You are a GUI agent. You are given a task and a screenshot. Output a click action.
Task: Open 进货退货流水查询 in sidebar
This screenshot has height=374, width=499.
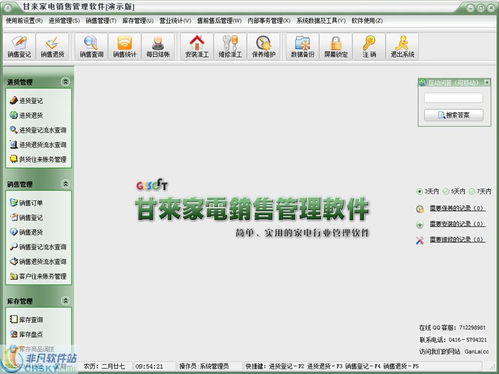[38, 144]
